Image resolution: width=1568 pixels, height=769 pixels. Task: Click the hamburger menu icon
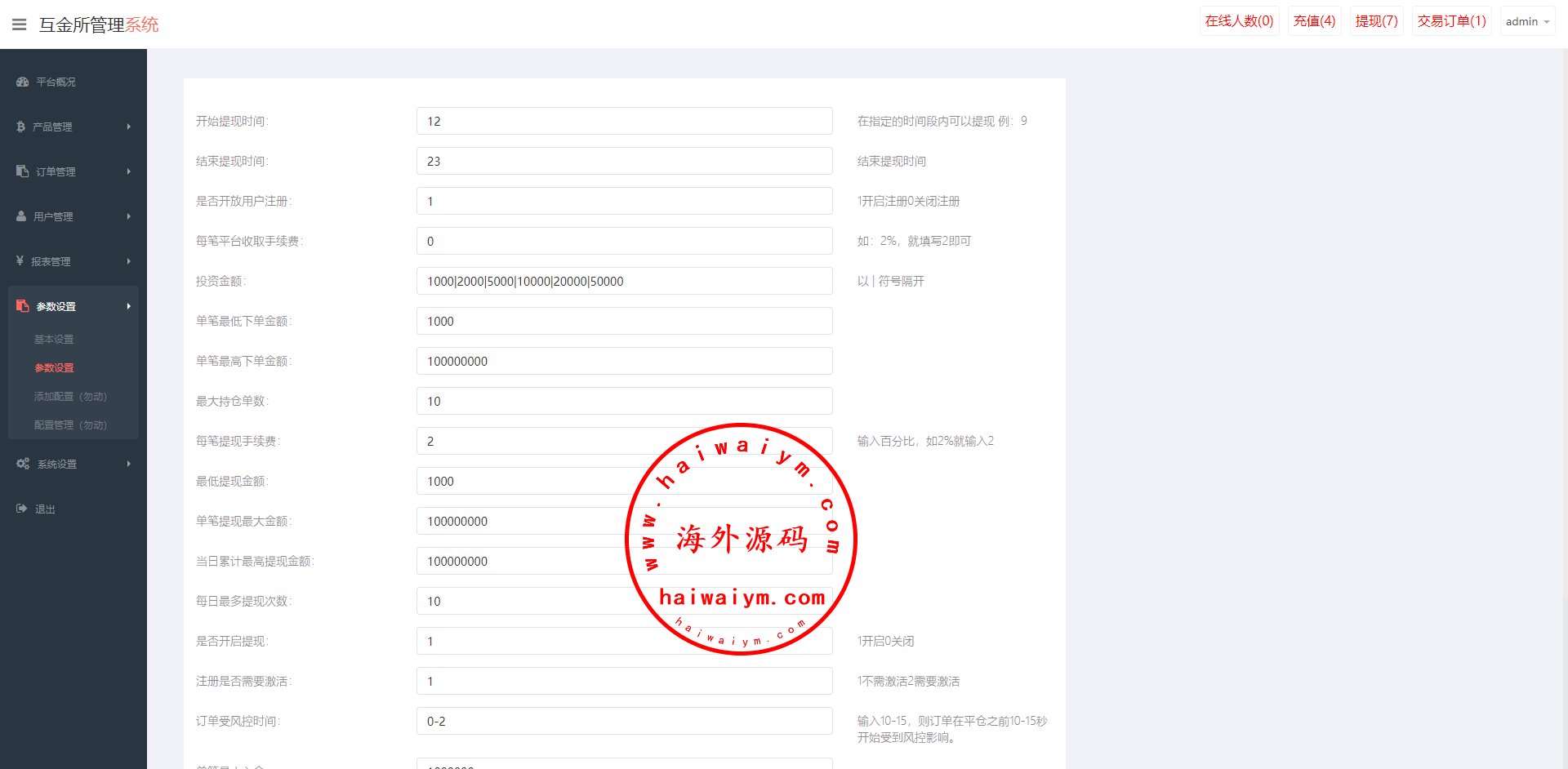click(x=20, y=24)
